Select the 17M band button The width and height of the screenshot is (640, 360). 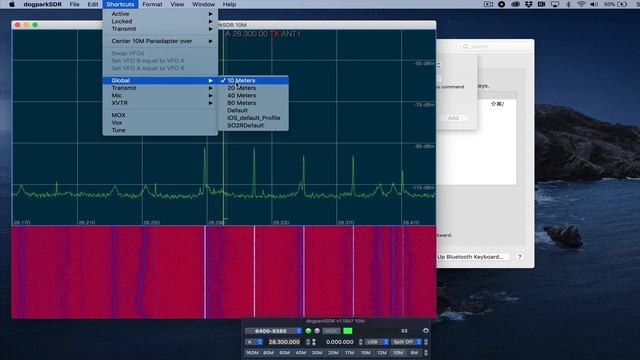point(349,353)
